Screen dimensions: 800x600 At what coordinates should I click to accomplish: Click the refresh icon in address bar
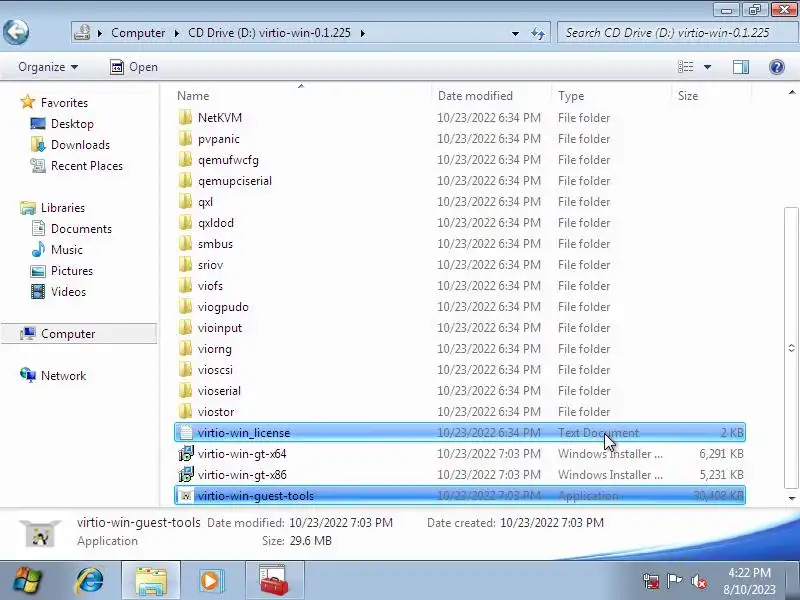click(538, 33)
